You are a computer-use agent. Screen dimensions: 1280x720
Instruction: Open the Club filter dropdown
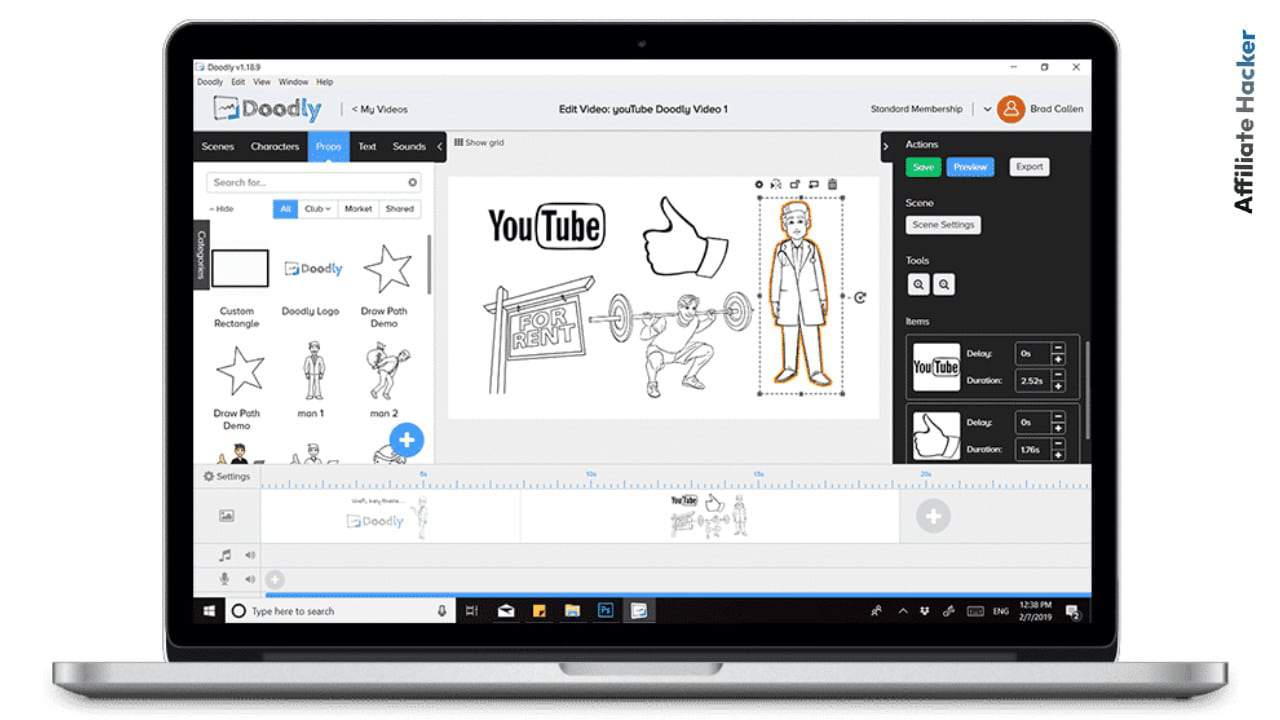pos(319,209)
